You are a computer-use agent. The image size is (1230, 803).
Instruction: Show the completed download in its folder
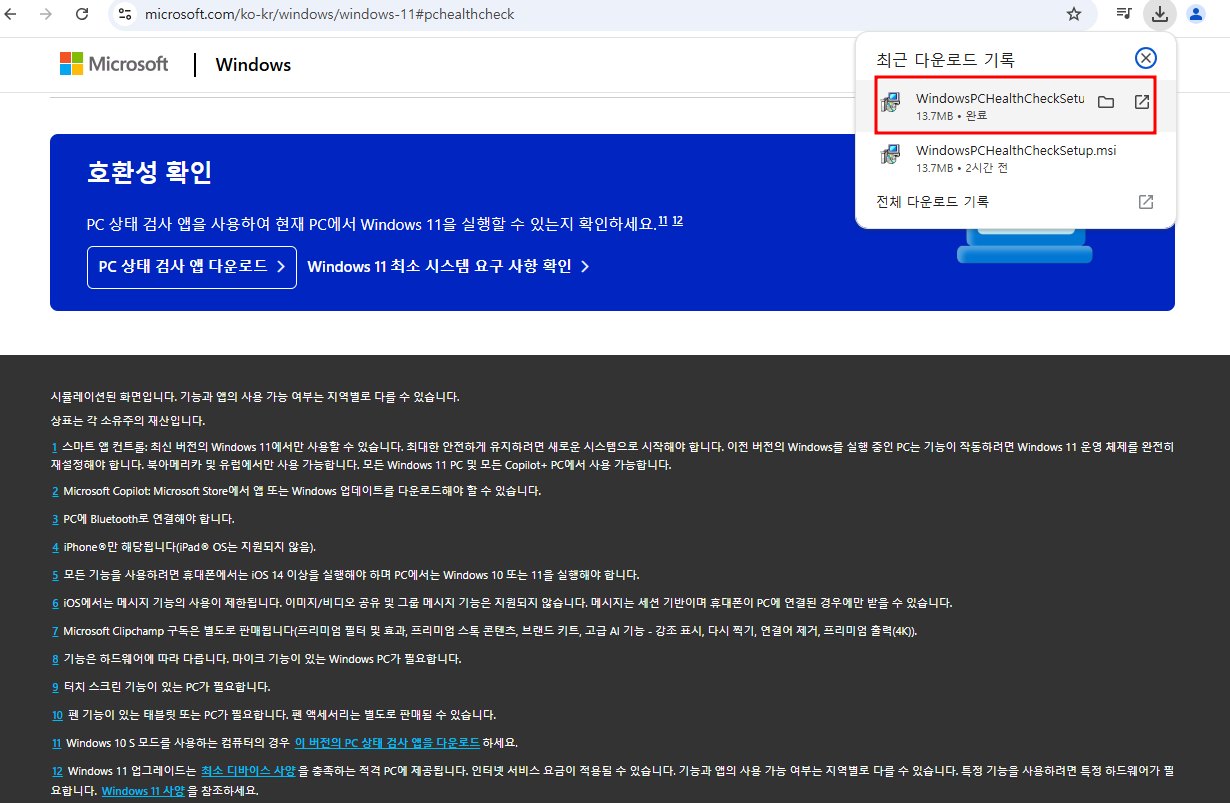point(1105,102)
